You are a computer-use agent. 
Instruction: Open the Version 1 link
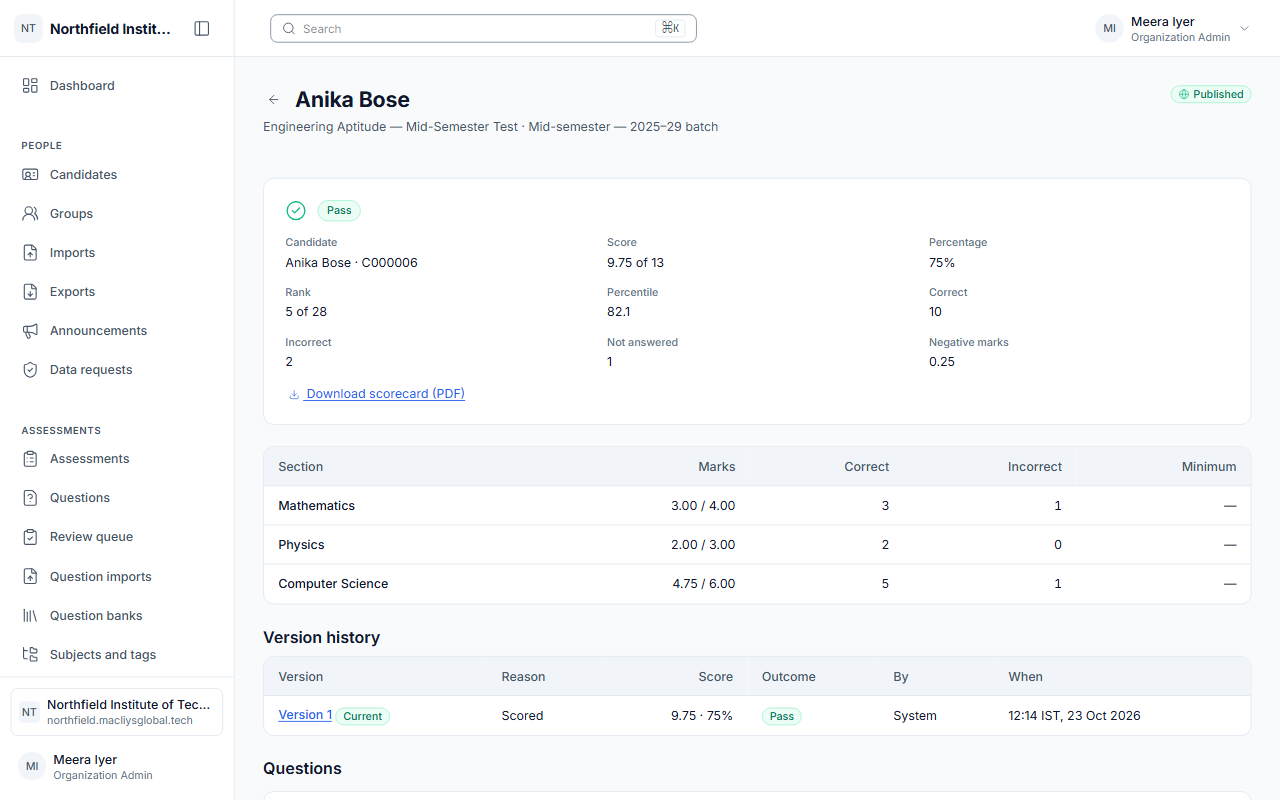pyautogui.click(x=305, y=715)
